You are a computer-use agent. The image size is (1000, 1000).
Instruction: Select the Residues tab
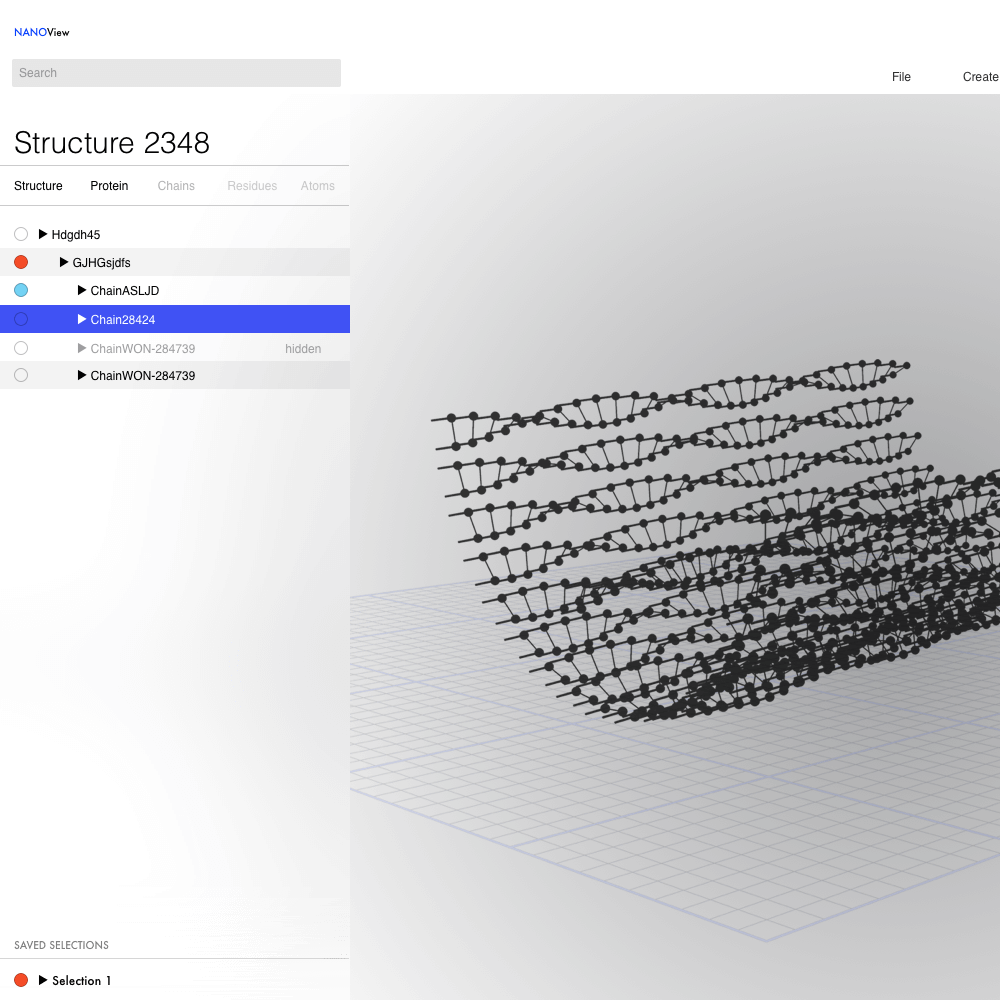click(x=252, y=186)
